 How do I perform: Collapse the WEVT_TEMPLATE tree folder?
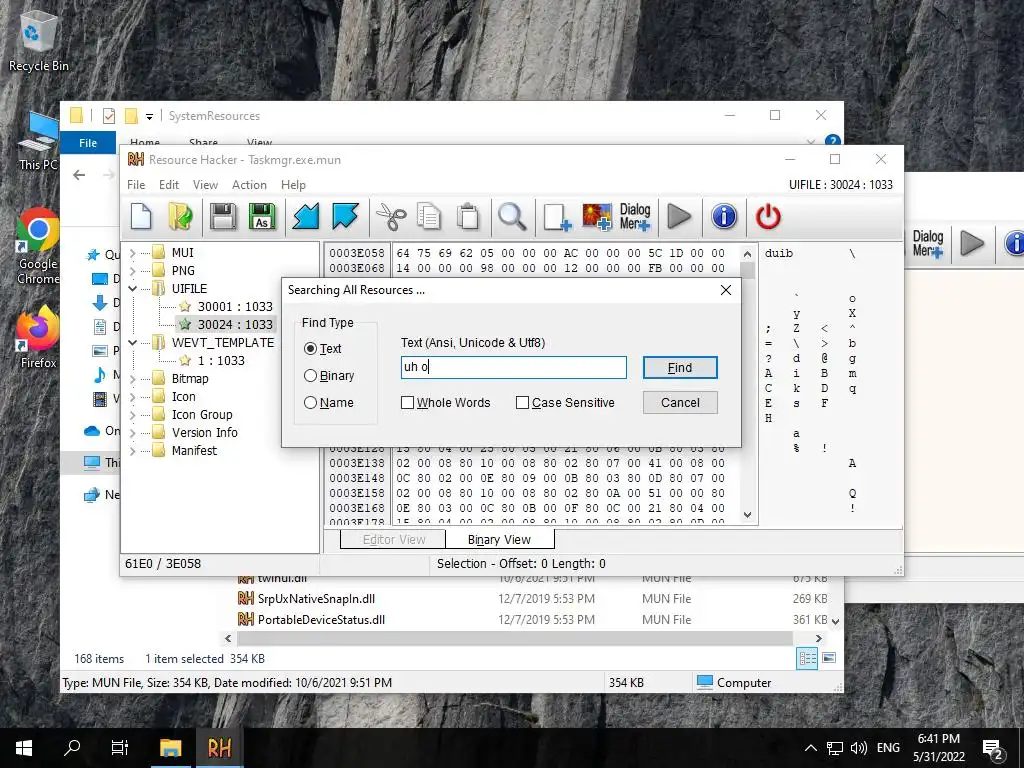point(133,343)
